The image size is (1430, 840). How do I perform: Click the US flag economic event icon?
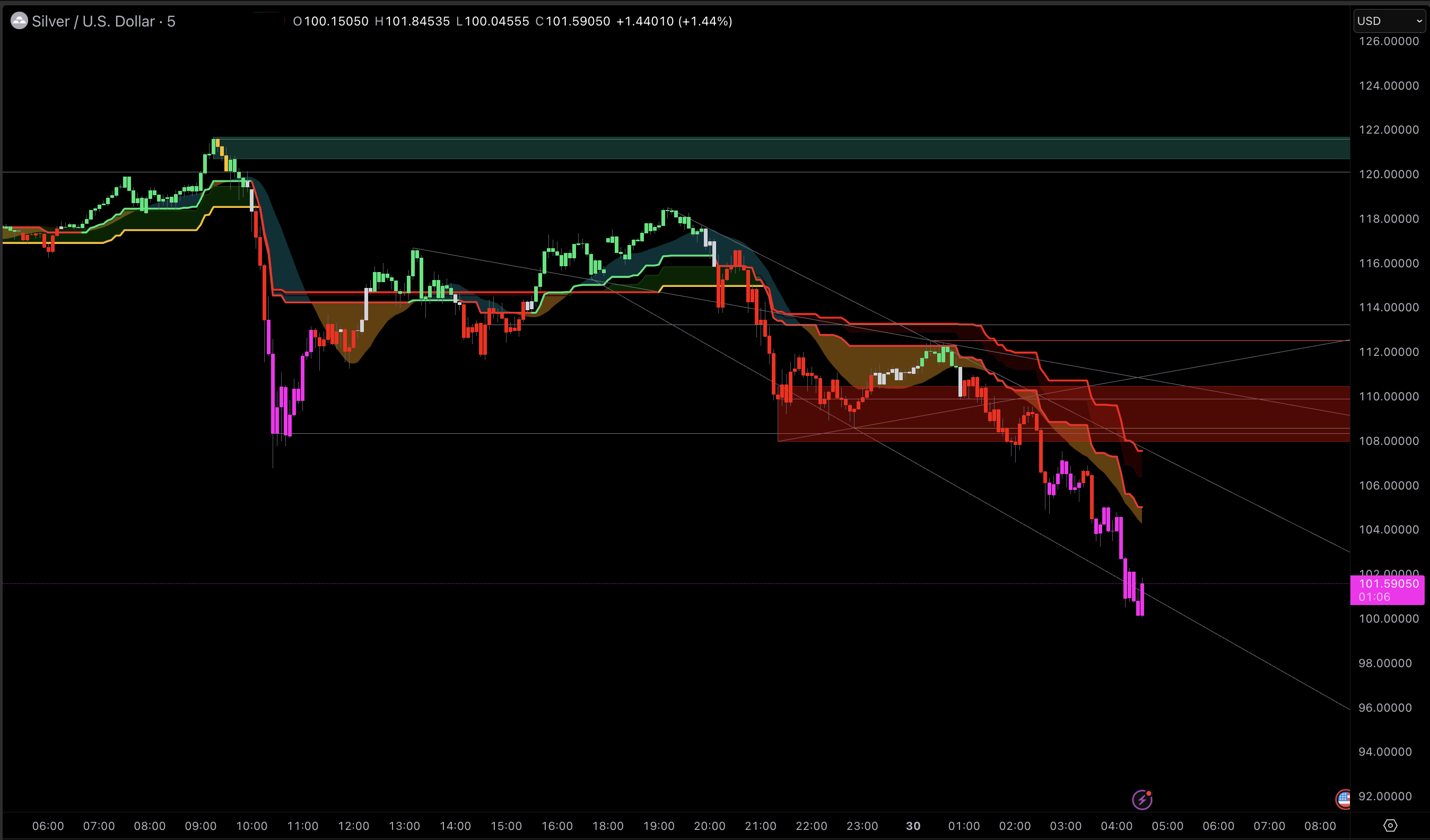[x=1343, y=799]
